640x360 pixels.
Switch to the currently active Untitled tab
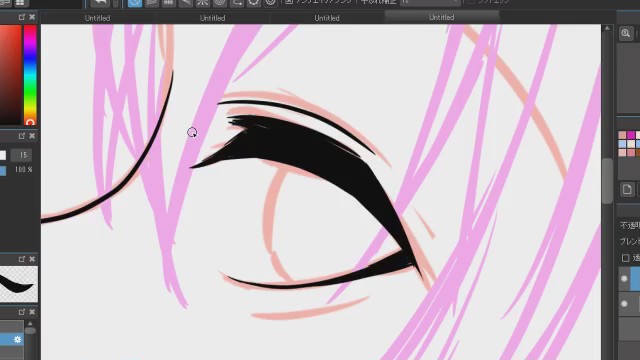(442, 17)
